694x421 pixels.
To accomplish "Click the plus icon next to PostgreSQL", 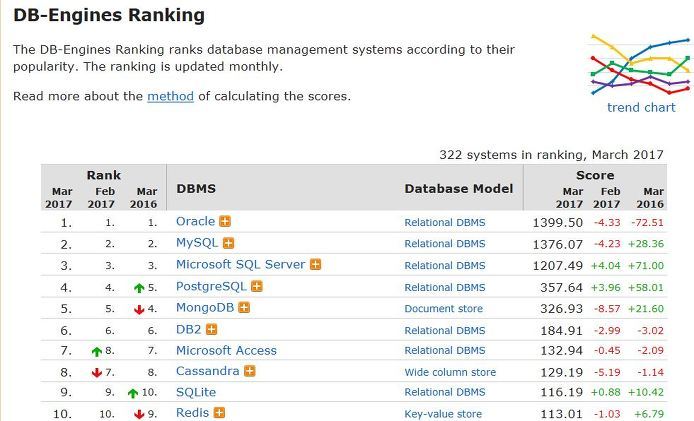I will 257,286.
